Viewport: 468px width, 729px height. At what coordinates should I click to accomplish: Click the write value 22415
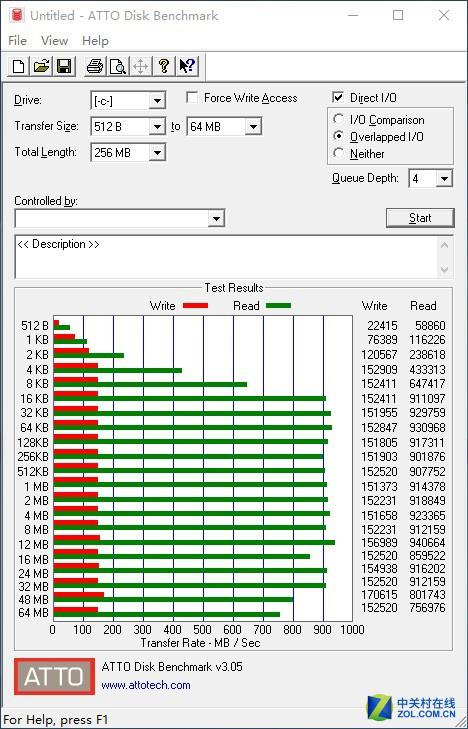click(382, 325)
